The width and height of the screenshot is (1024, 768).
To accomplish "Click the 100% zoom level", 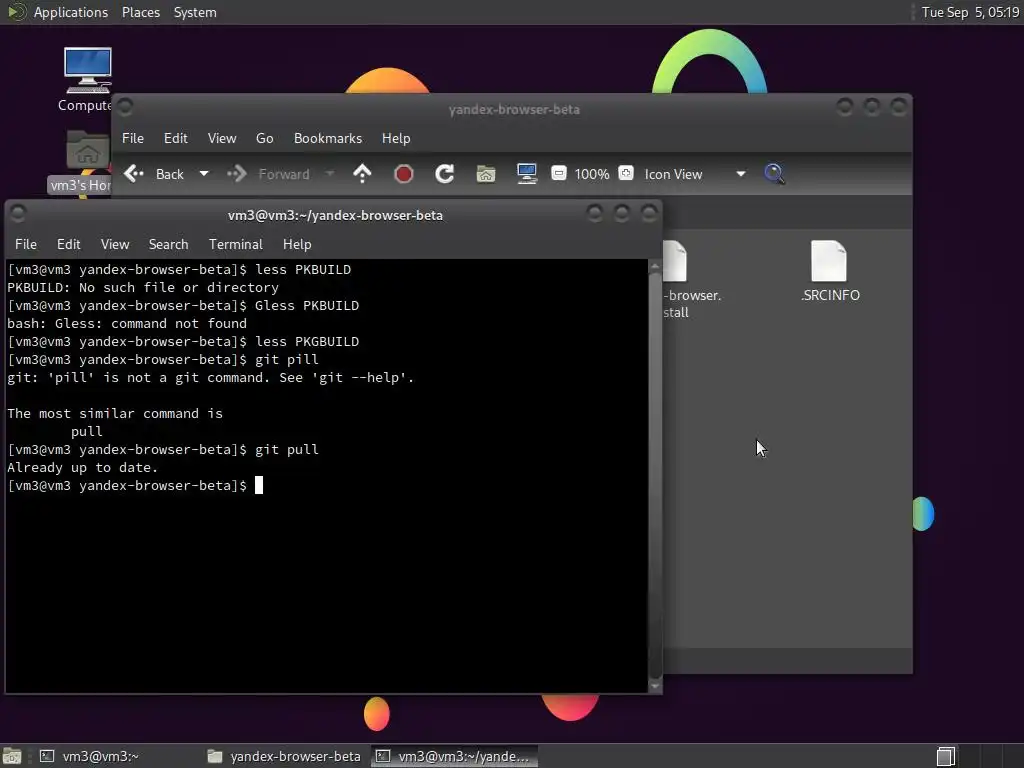I will click(x=592, y=174).
